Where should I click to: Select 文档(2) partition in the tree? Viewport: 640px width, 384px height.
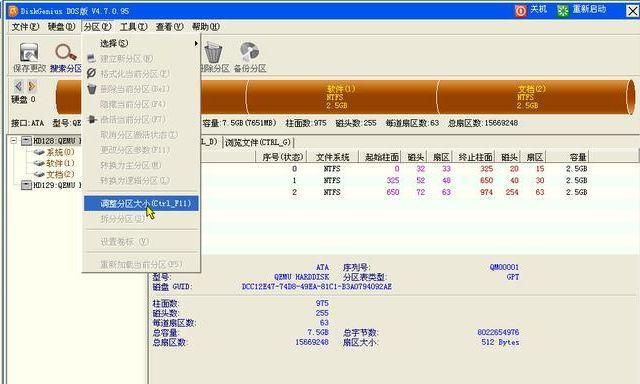(60, 174)
